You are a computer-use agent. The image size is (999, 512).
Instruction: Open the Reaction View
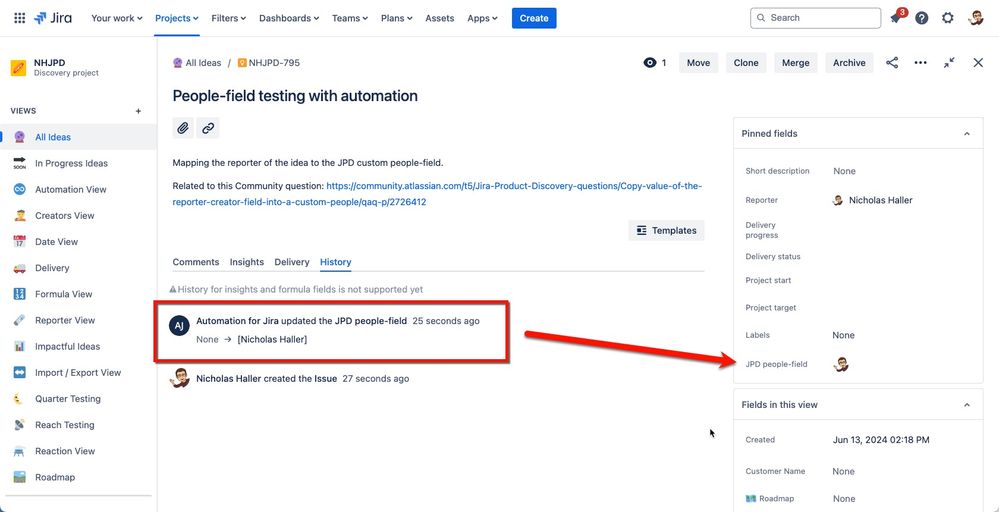[79, 451]
